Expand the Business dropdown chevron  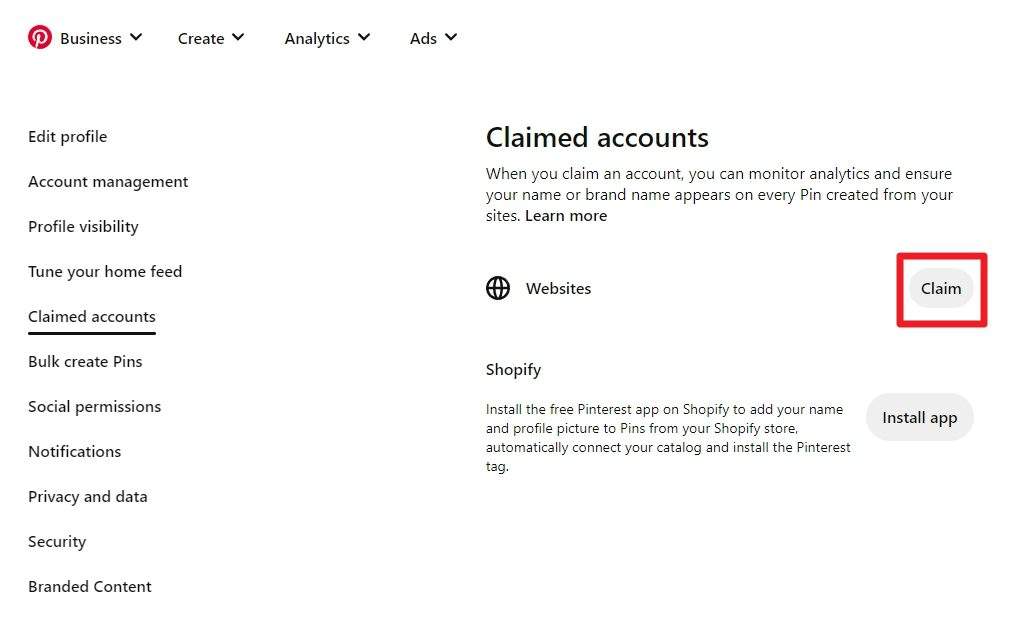[x=136, y=37]
